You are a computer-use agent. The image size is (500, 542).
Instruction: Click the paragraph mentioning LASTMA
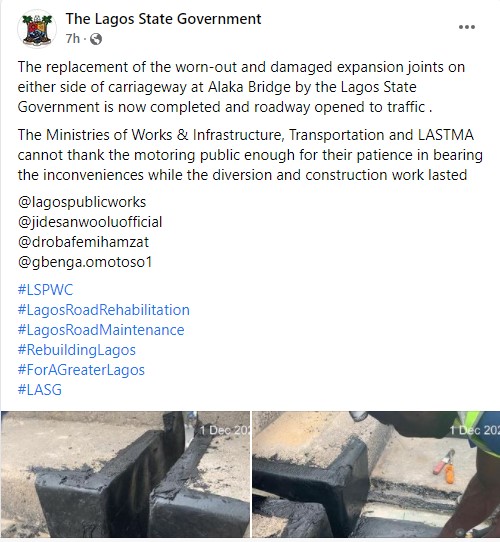250,155
